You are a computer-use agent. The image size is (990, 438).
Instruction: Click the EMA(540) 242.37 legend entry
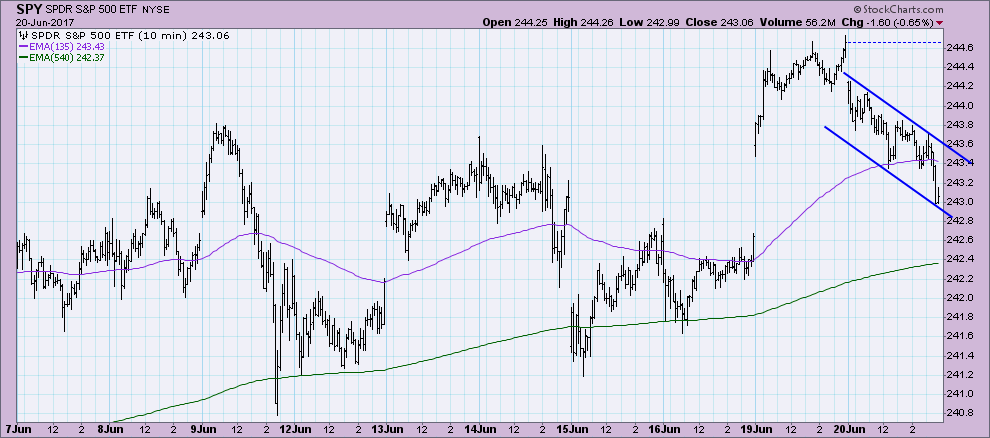click(x=68, y=57)
